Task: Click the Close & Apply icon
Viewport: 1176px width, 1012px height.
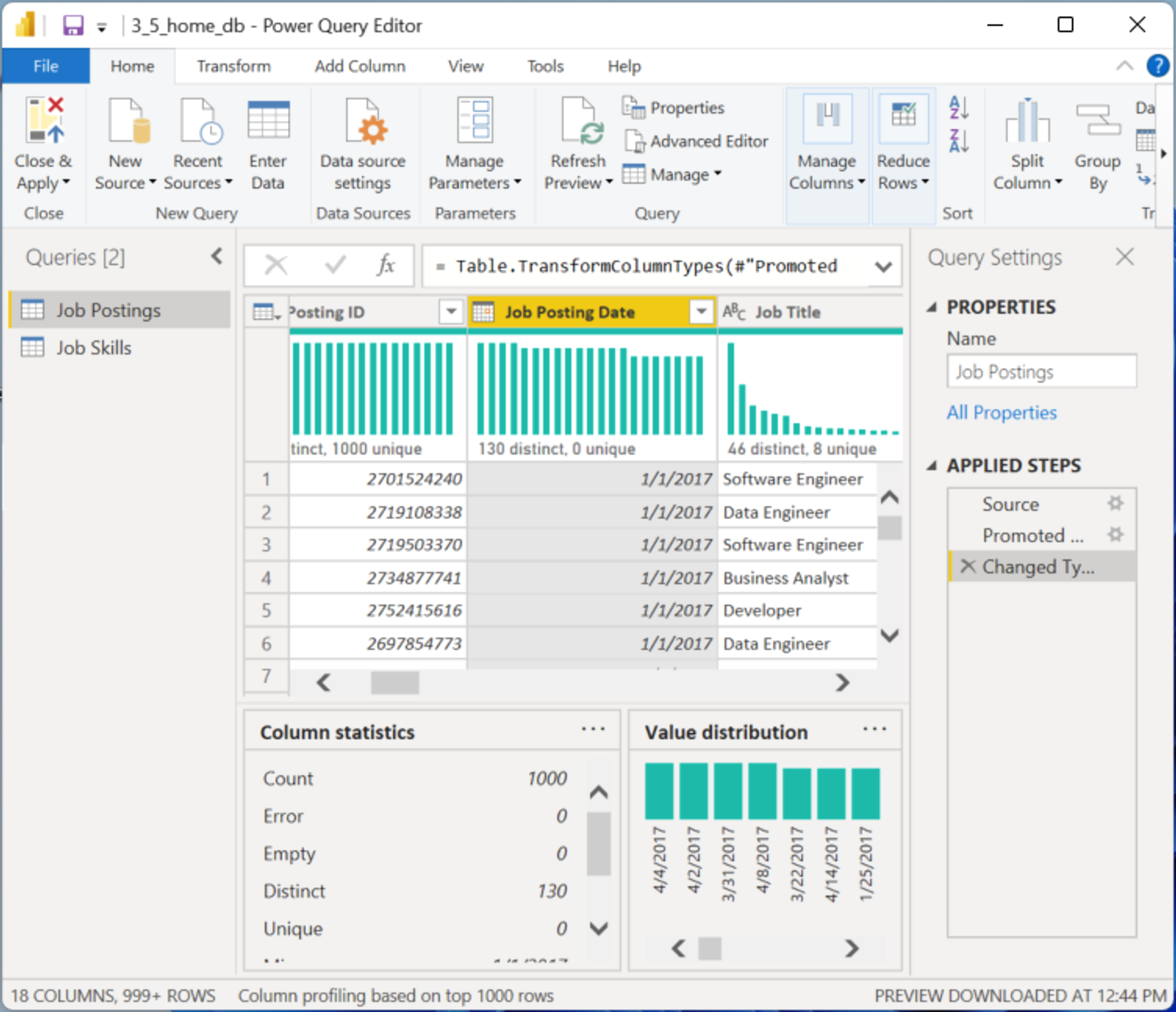Action: pos(44,120)
